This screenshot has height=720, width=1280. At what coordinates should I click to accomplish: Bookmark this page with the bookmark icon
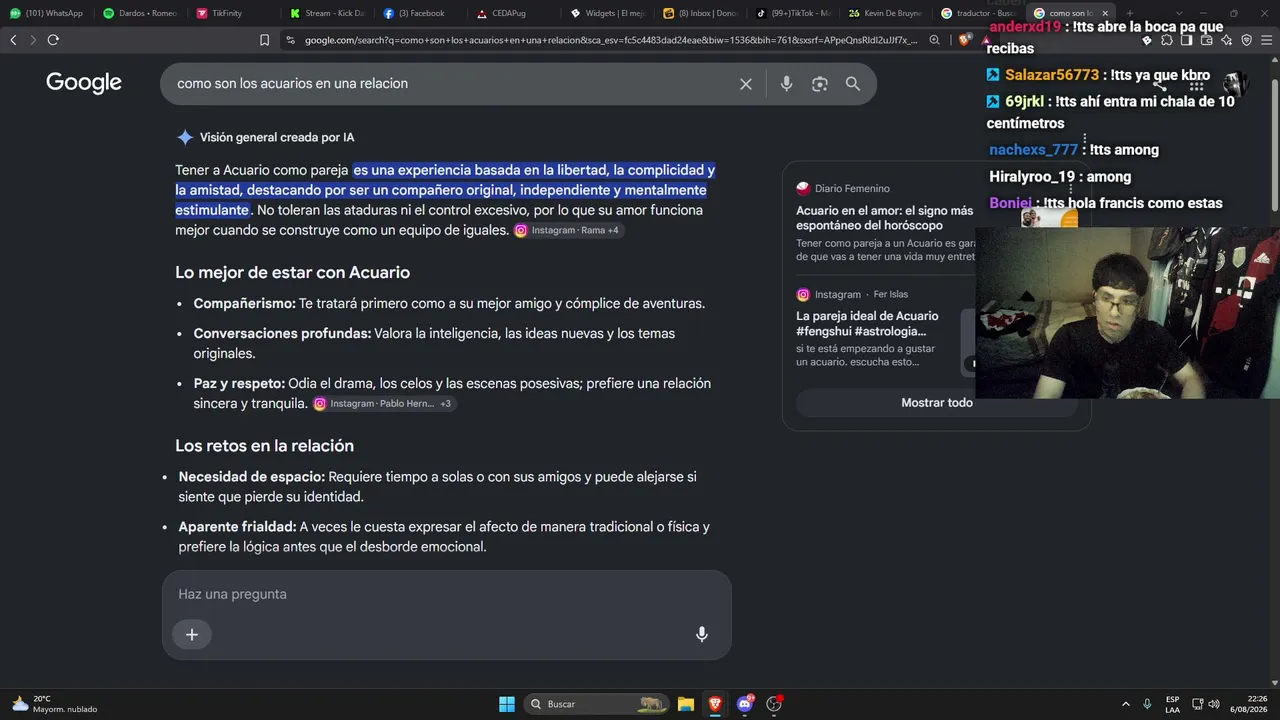(x=264, y=40)
